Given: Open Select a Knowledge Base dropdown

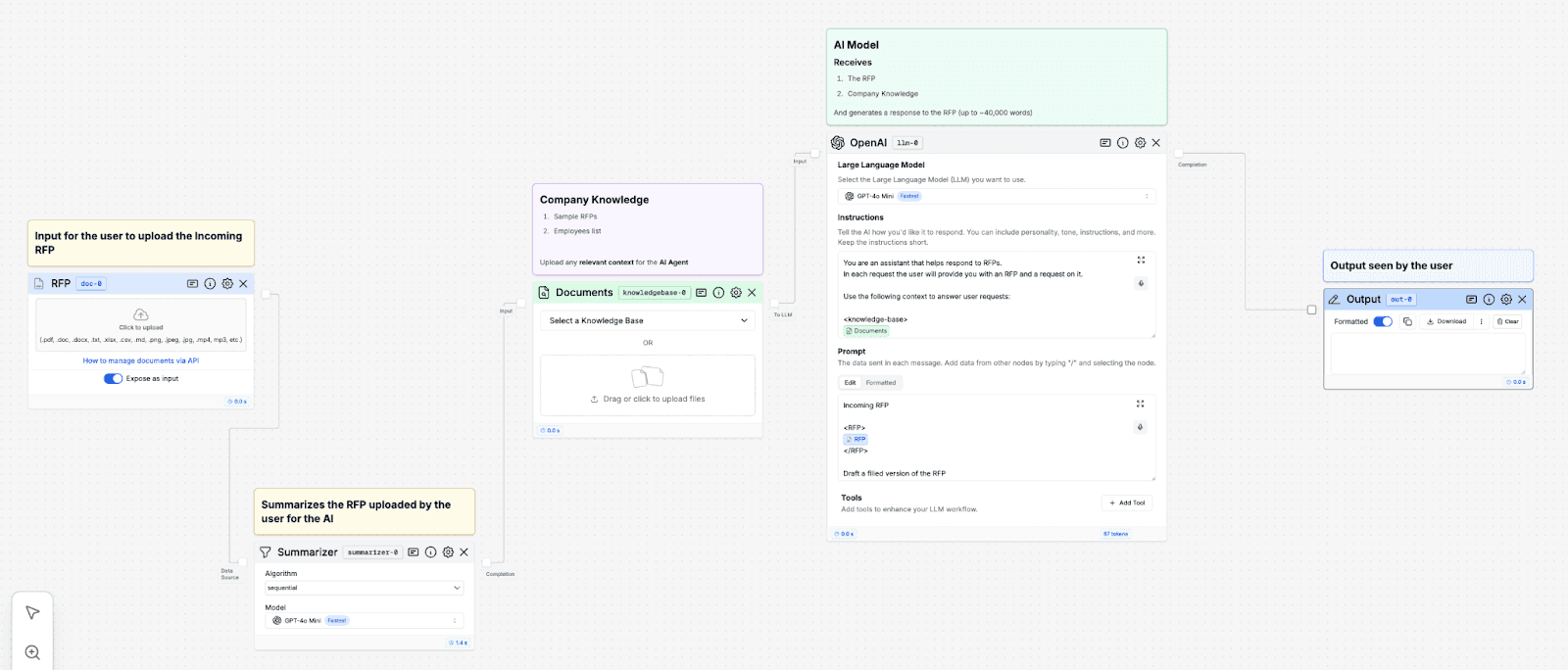Looking at the screenshot, I should pyautogui.click(x=648, y=320).
